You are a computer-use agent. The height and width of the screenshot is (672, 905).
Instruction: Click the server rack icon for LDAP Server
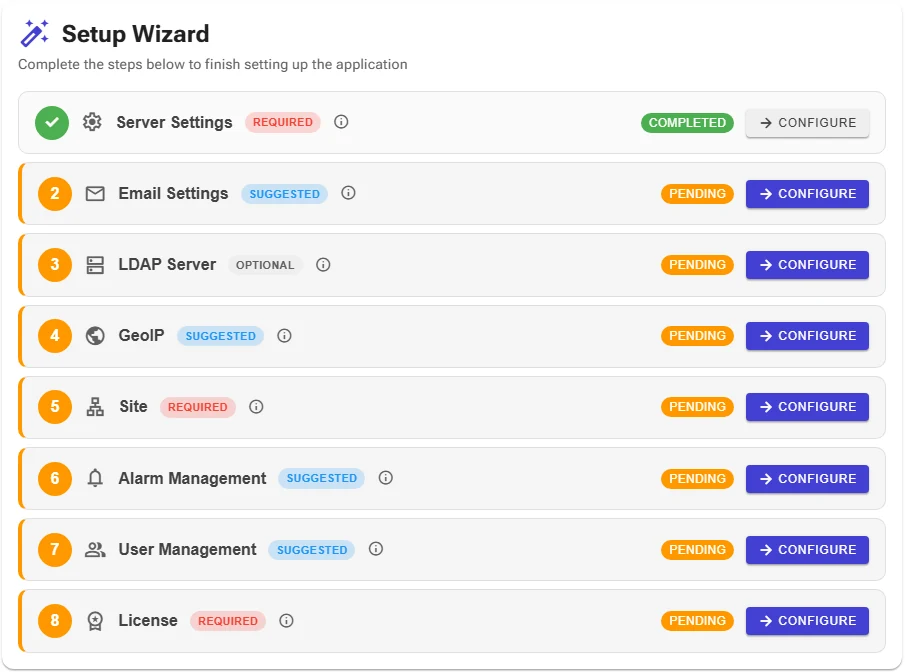[95, 265]
